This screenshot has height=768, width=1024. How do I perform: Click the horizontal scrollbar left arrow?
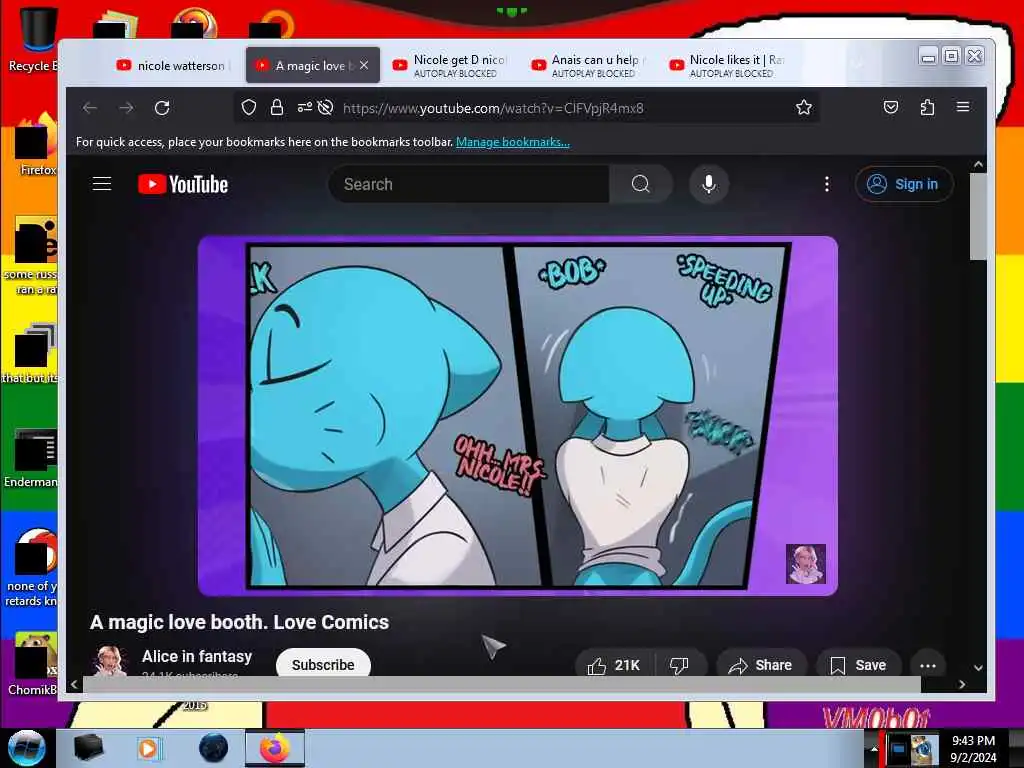[x=74, y=684]
